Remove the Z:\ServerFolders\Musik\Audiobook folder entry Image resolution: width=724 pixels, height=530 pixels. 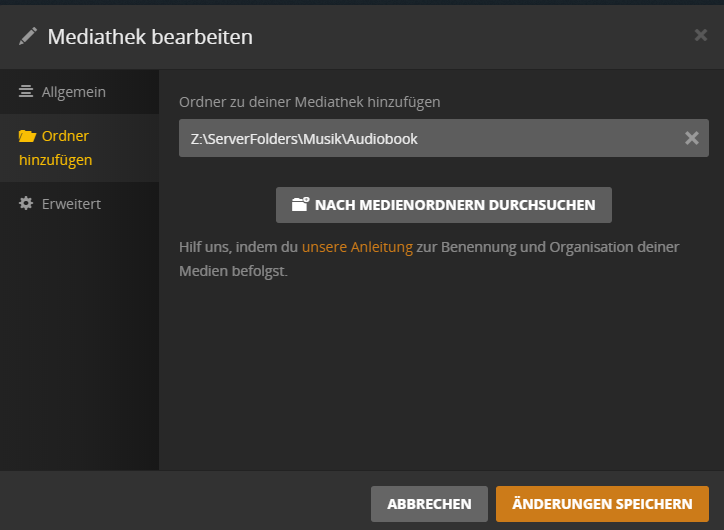(691, 138)
